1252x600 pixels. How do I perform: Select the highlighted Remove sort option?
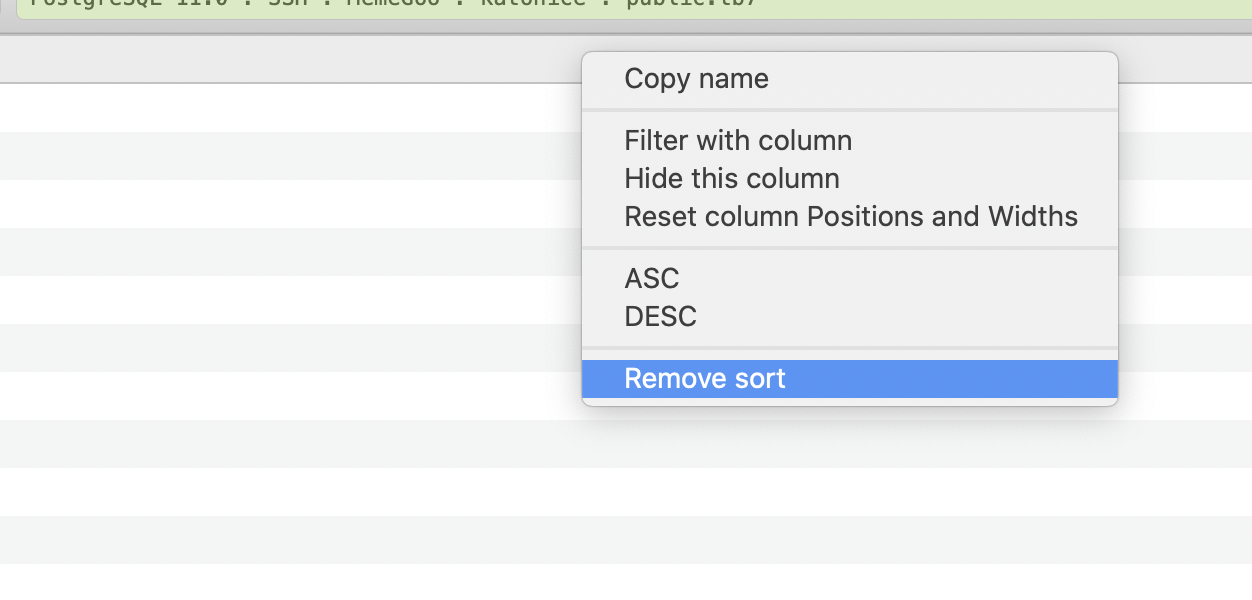pyautogui.click(x=704, y=378)
